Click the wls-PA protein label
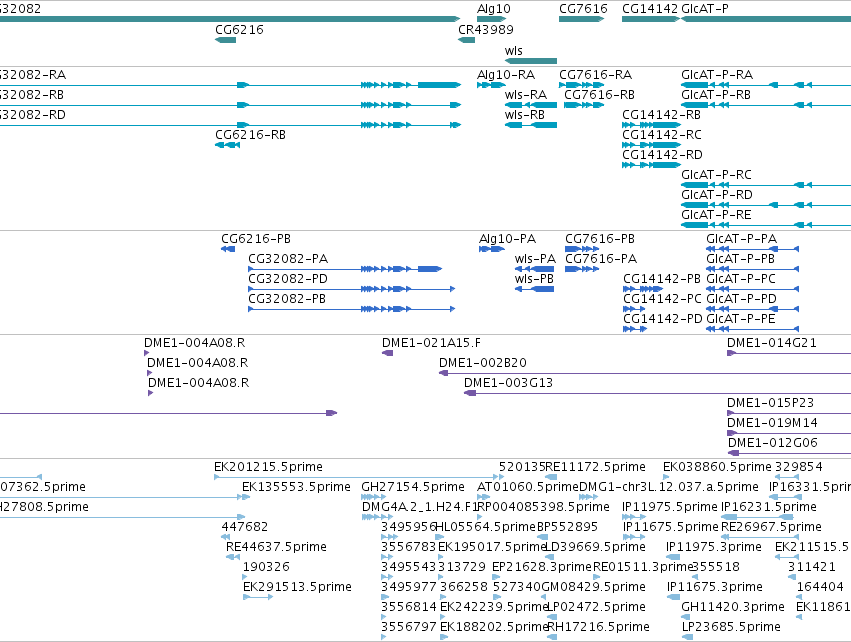Viewport: 851px width, 642px height. click(x=535, y=259)
